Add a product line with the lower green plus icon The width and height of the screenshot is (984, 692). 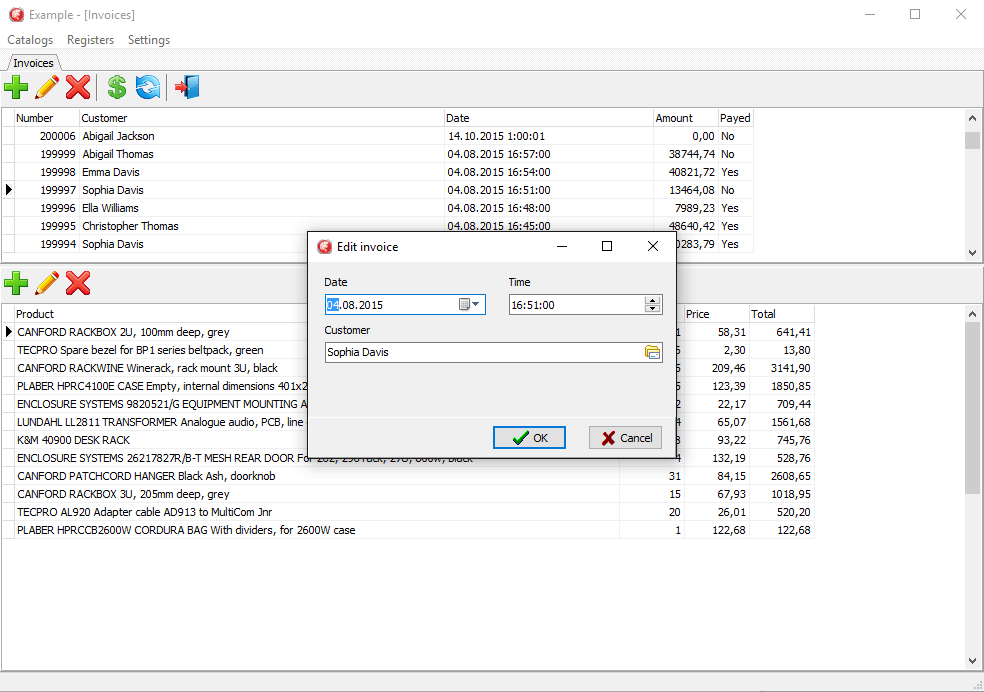(16, 283)
